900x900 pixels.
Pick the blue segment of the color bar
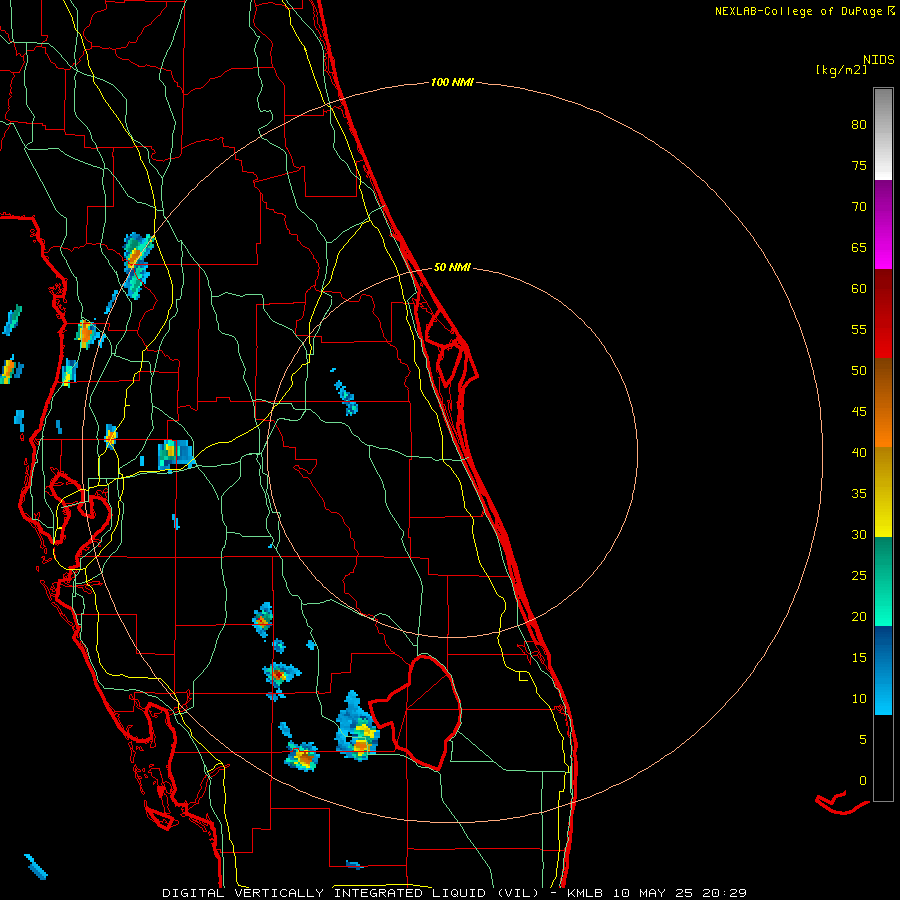pyautogui.click(x=883, y=670)
